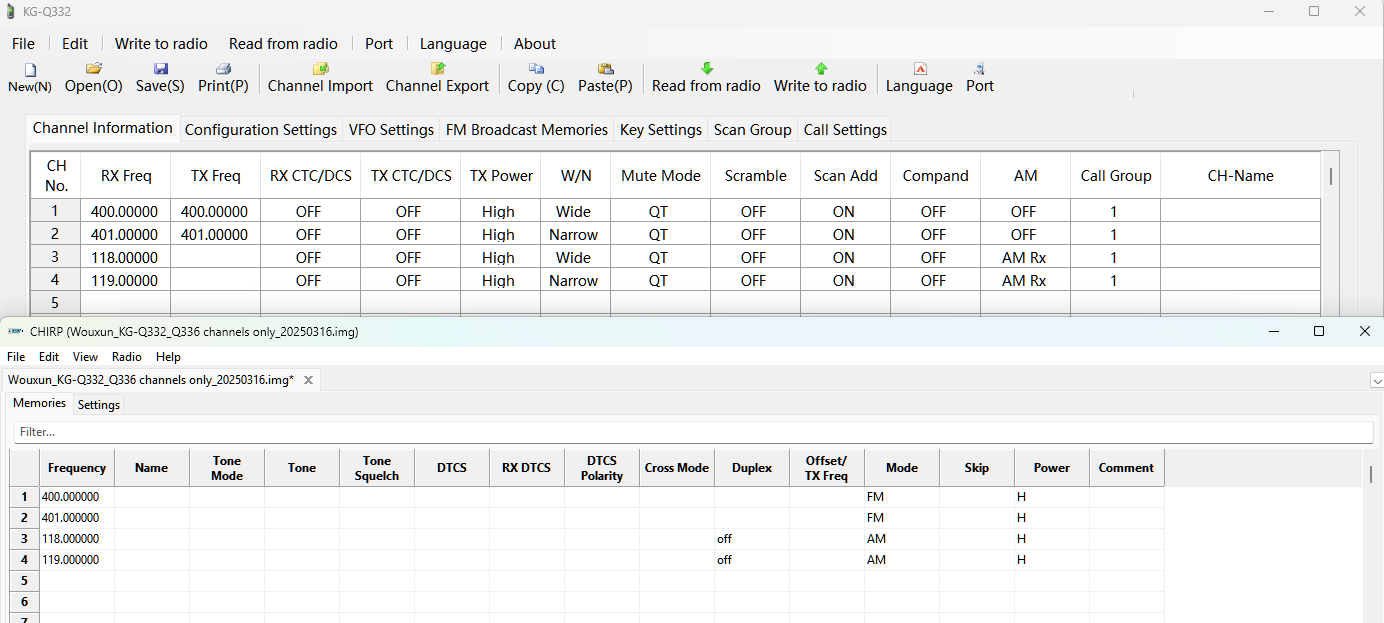Click the Open(O) folder icon
Image resolution: width=1384 pixels, height=623 pixels.
pos(94,69)
